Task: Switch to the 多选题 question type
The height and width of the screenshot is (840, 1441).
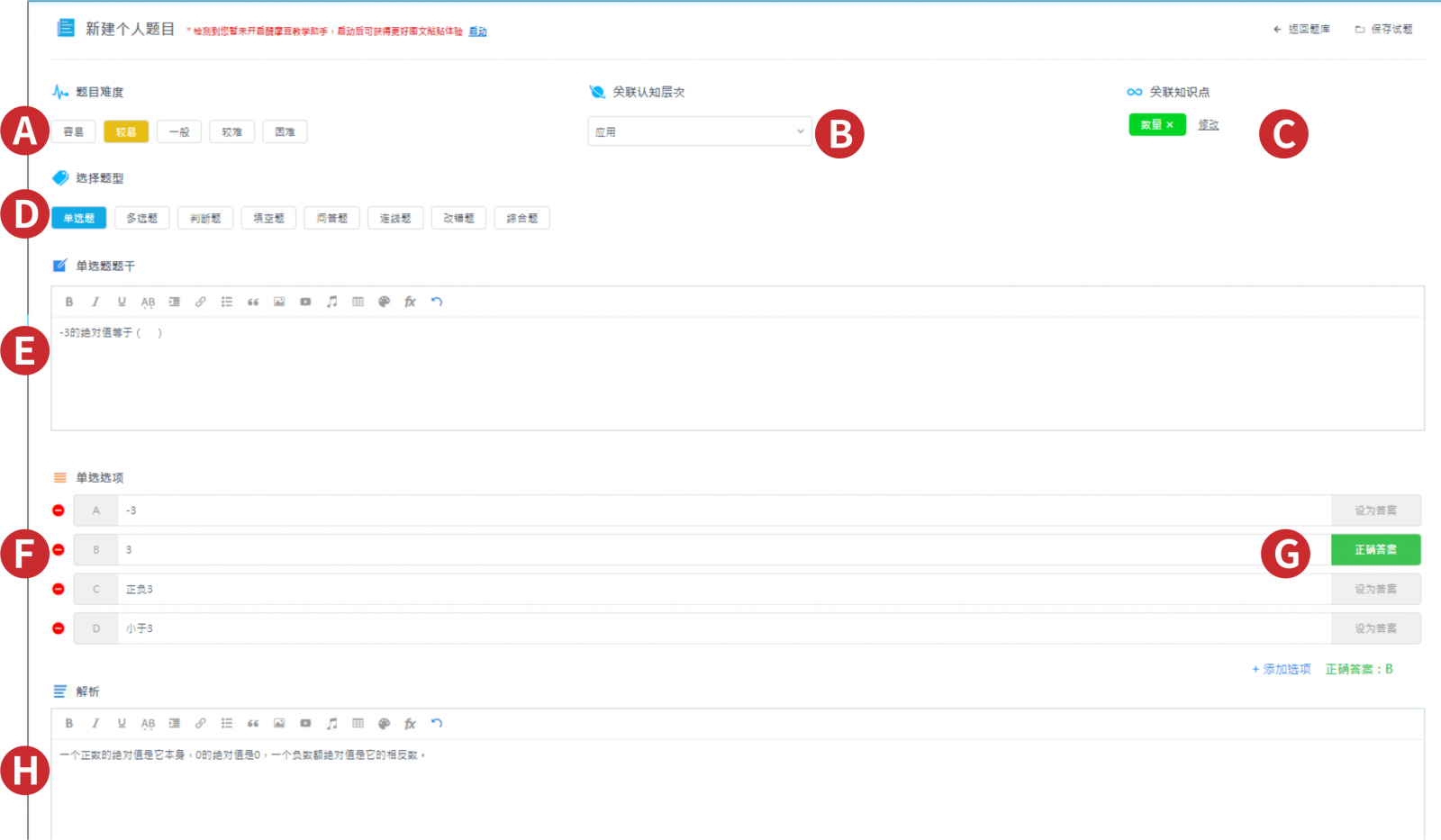Action: coord(141,218)
